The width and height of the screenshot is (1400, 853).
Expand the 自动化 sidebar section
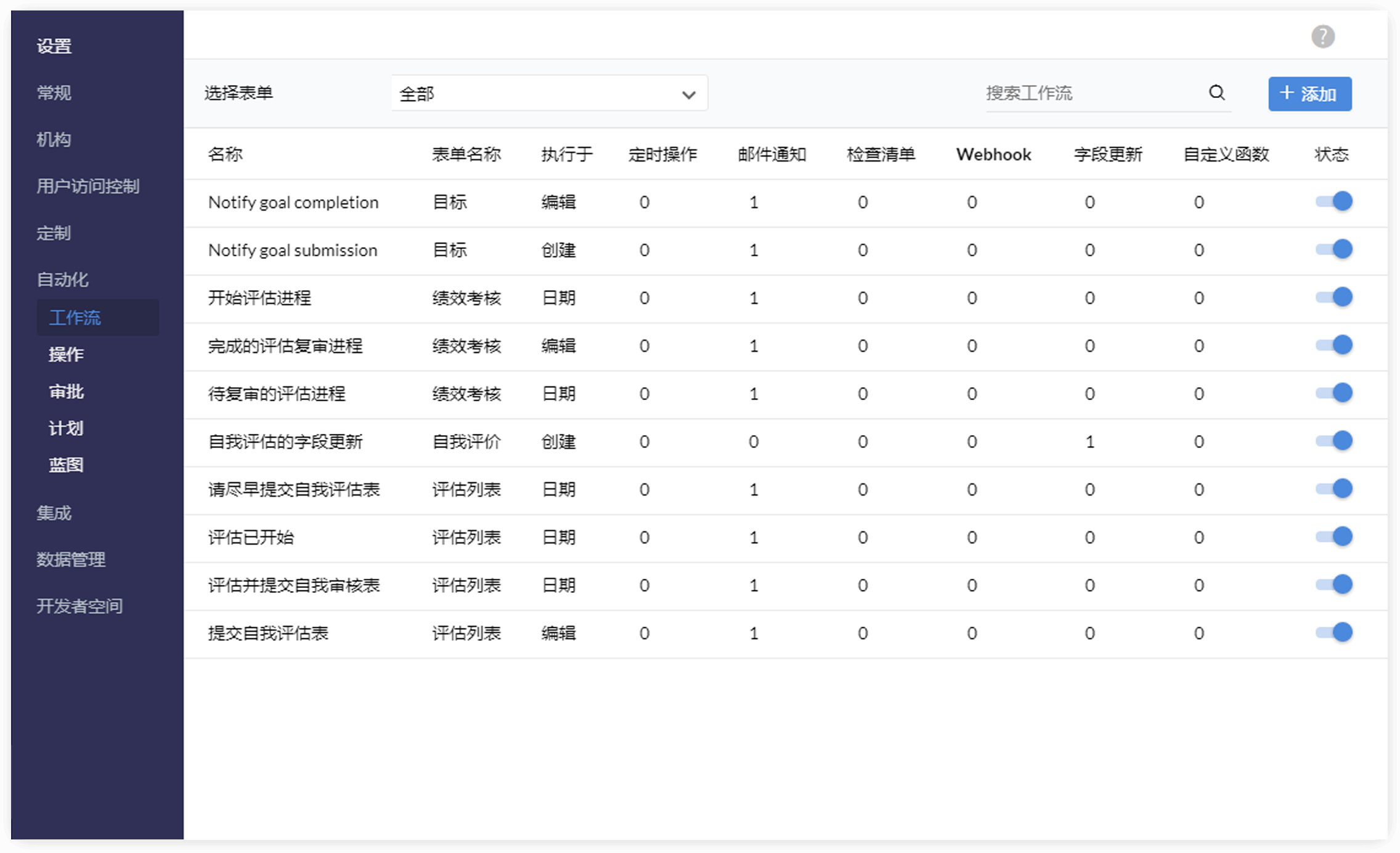point(62,279)
